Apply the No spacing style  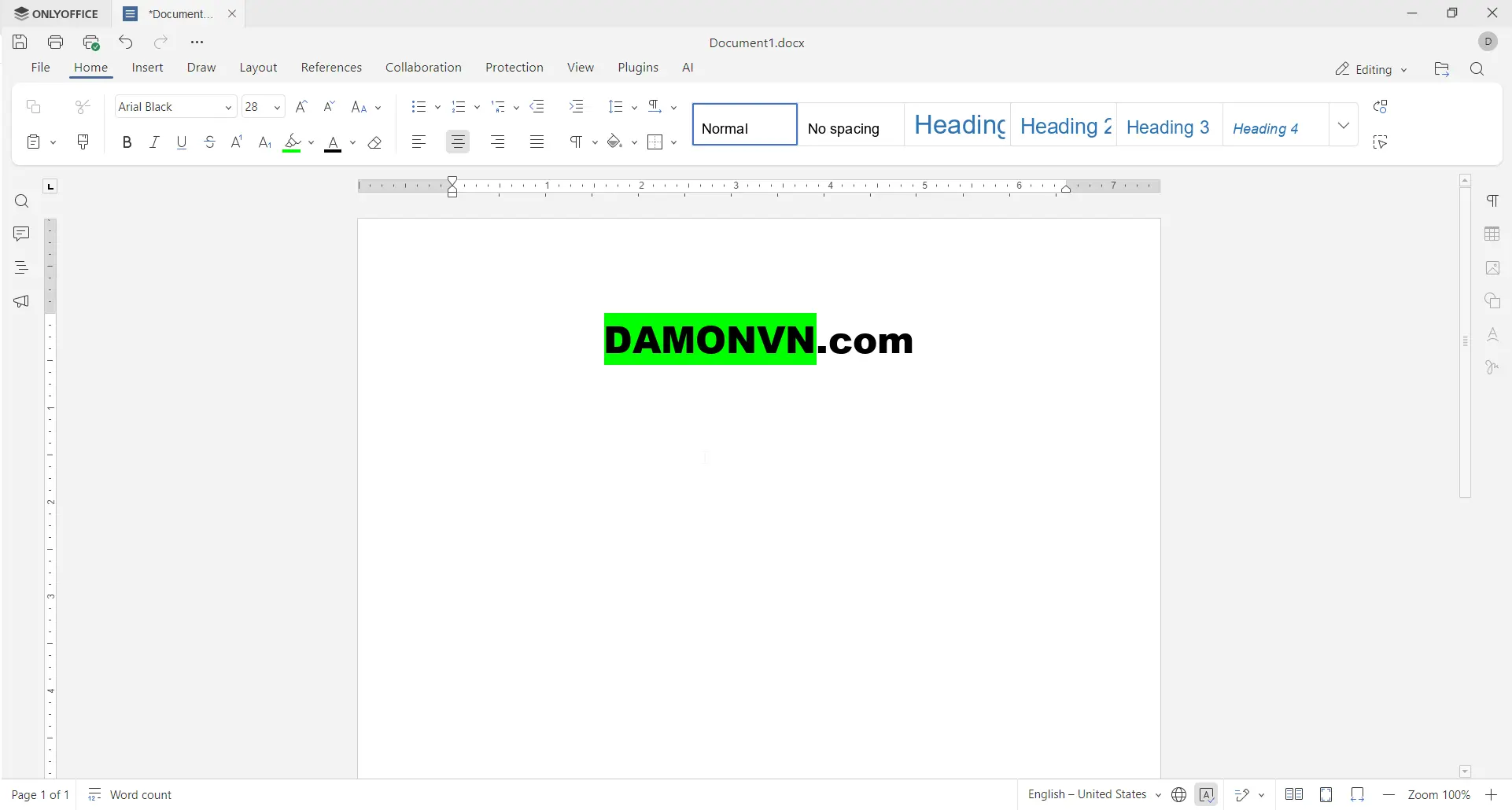[850, 125]
